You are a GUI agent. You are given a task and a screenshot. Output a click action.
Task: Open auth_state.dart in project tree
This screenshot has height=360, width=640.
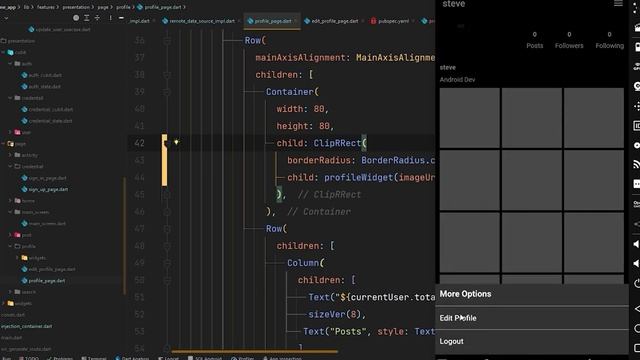coord(41,87)
